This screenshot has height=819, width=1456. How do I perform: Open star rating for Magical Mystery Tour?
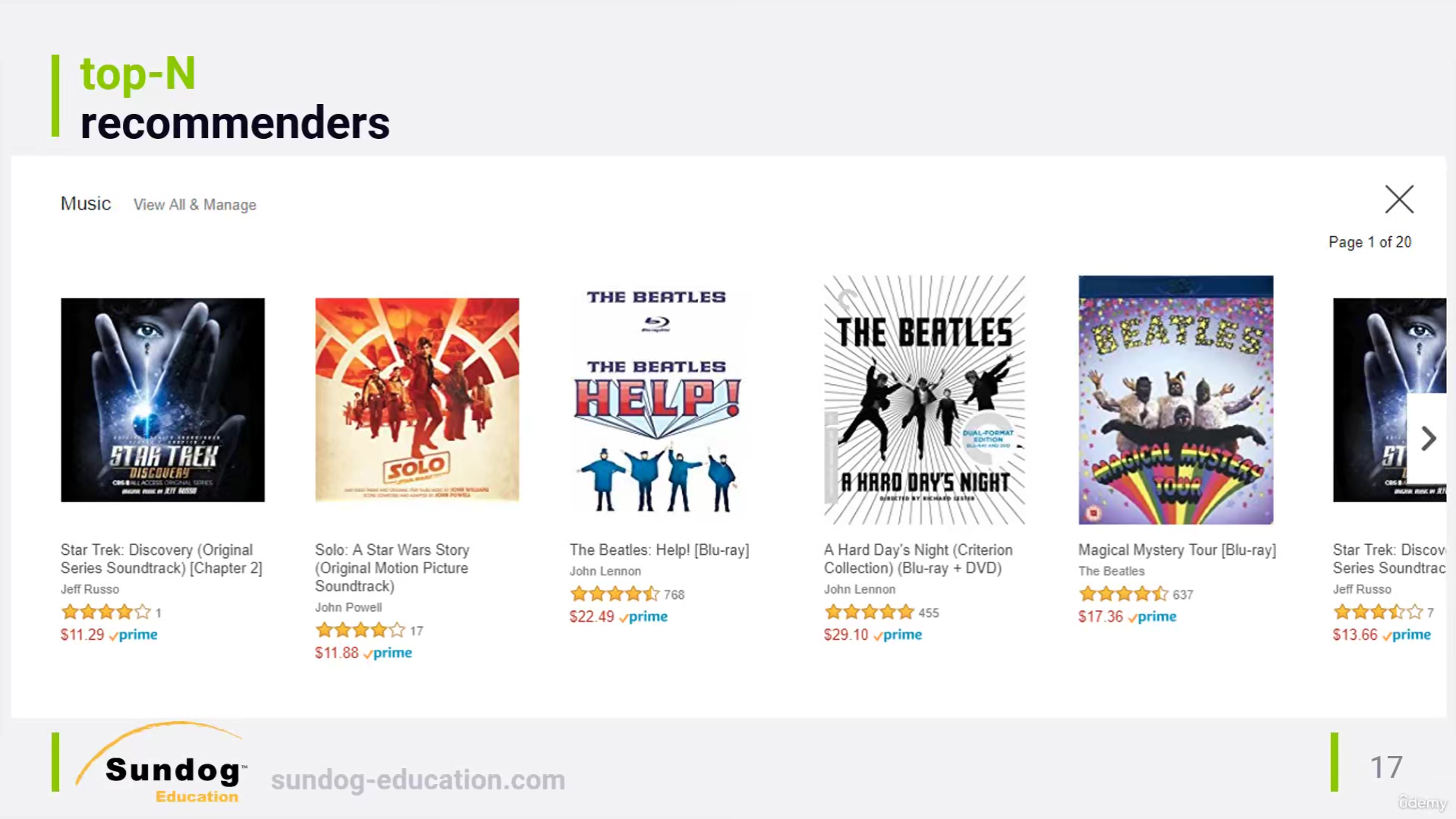(1123, 594)
